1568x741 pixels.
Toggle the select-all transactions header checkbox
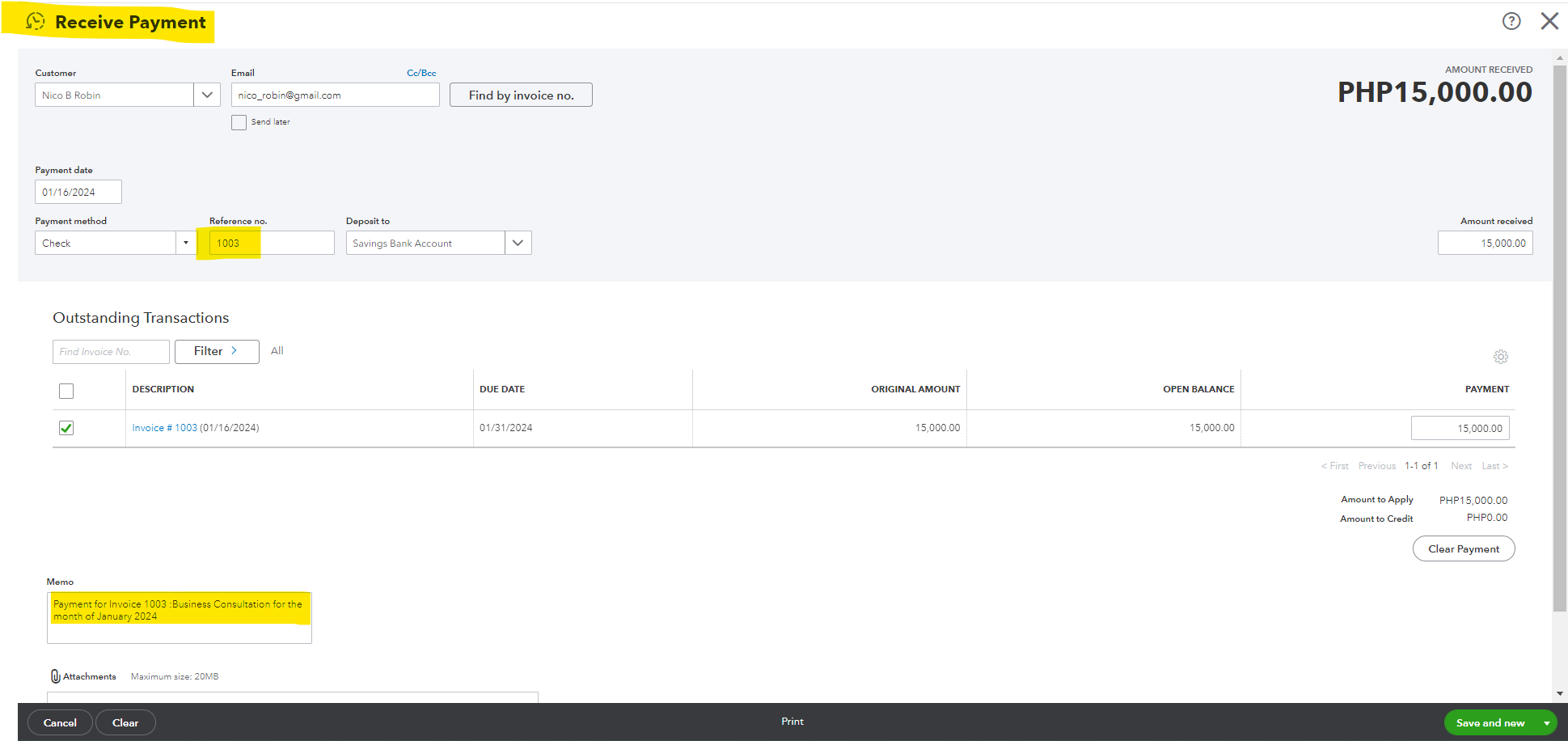click(66, 391)
